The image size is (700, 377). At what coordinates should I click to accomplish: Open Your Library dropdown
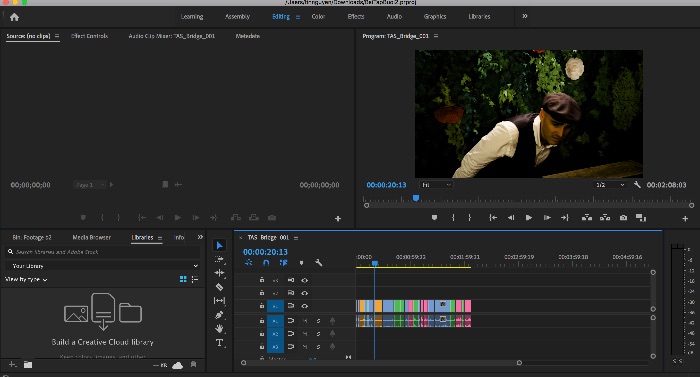102,266
